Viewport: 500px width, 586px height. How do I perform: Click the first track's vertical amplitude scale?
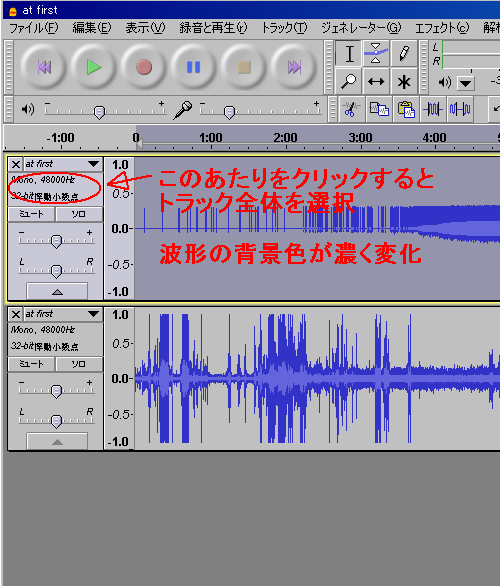point(119,228)
